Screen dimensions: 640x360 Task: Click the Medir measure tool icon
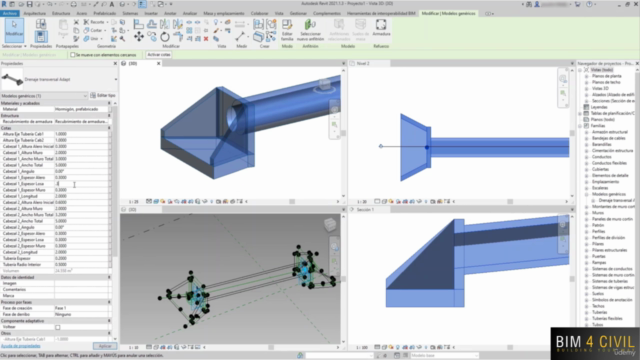[x=240, y=36]
